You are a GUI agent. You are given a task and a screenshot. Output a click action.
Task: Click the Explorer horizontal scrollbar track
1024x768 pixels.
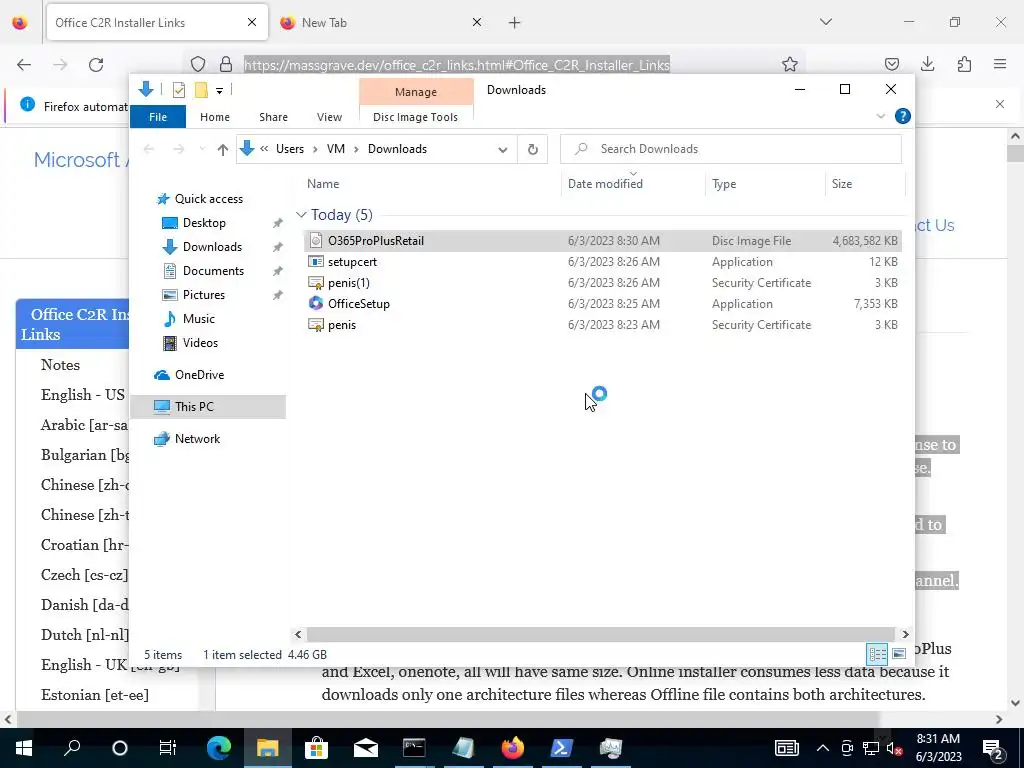point(600,634)
